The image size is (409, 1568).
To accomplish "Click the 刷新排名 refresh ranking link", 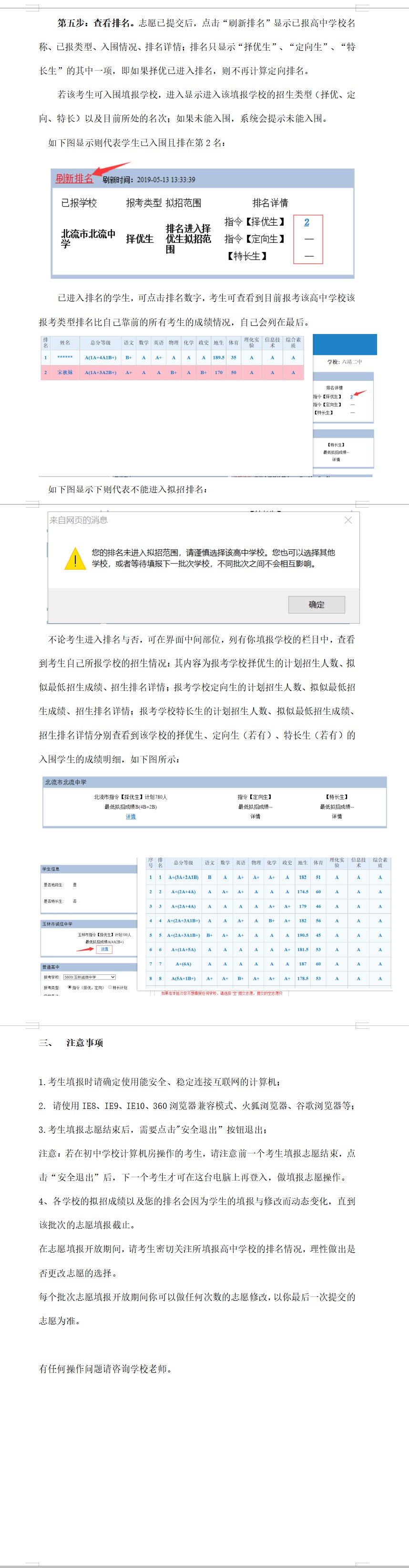I will point(74,178).
